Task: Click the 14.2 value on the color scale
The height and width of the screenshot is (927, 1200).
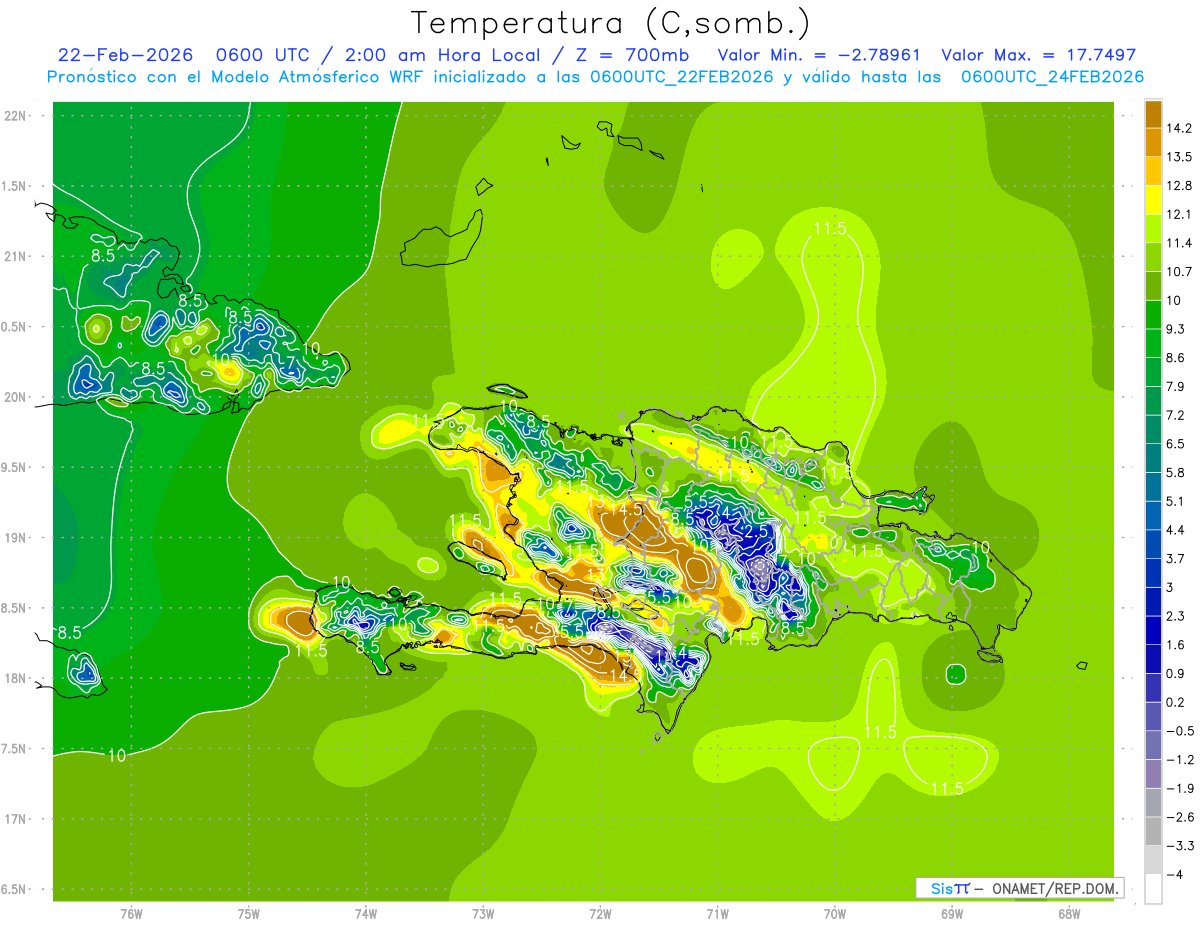Action: pos(1181,128)
